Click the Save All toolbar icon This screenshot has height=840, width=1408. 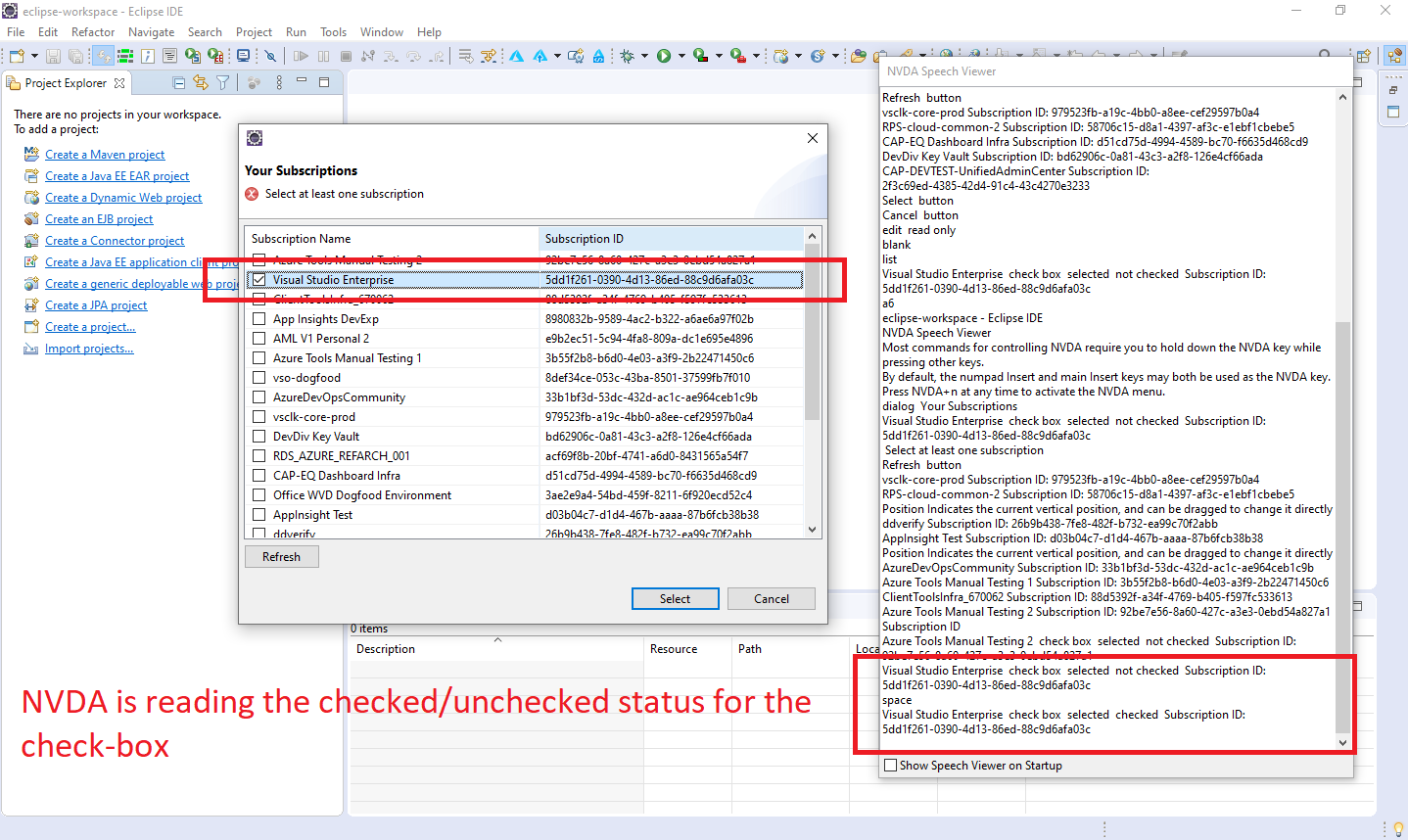pos(75,56)
